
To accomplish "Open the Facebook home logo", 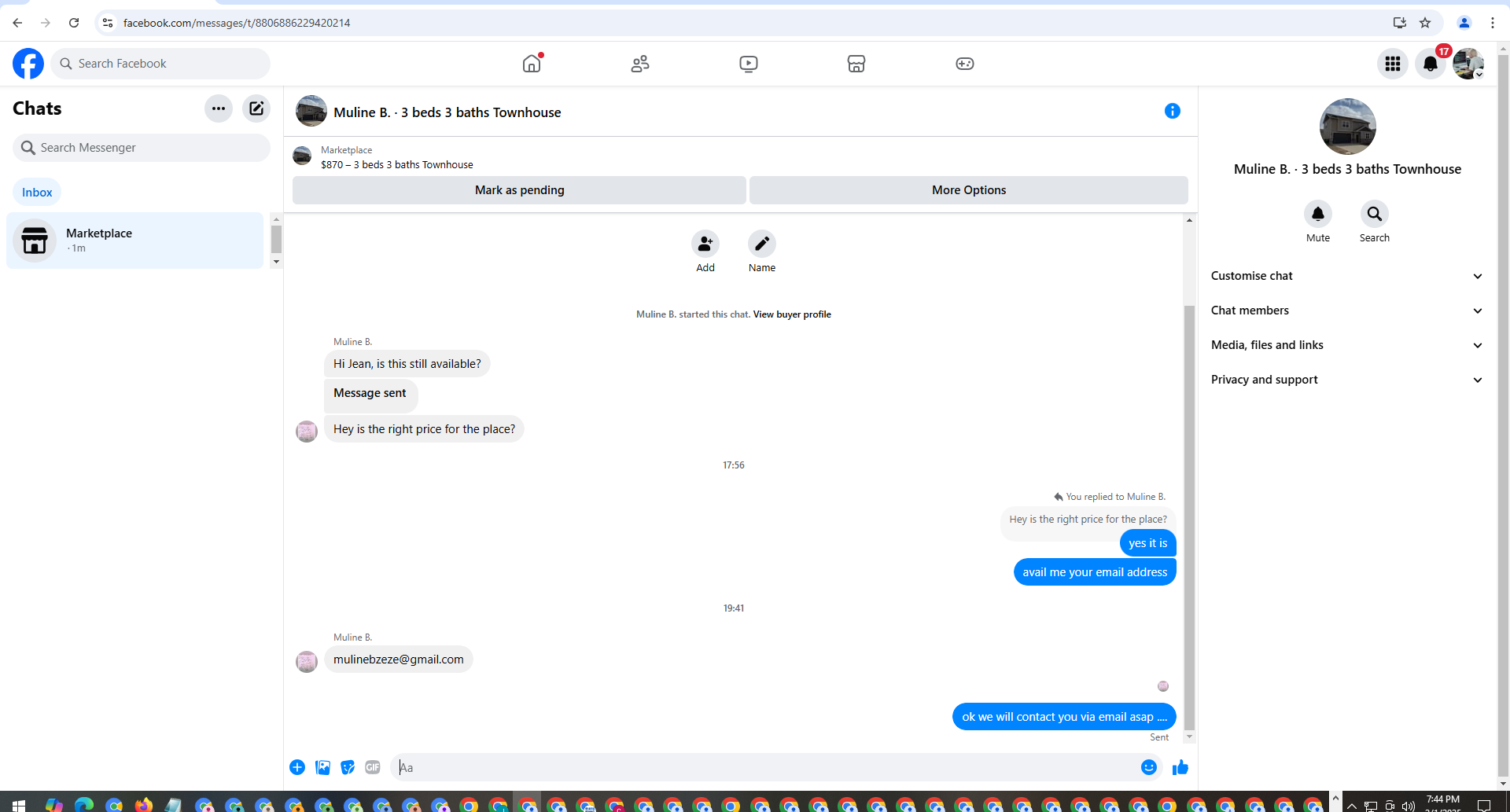I will [28, 64].
